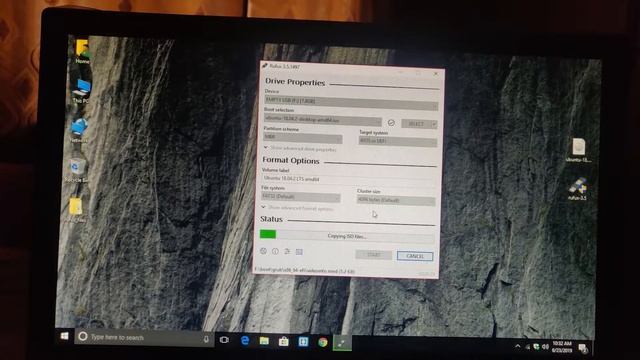Launch Google Chrome from taskbar
640x360 pixels.
coord(323,342)
